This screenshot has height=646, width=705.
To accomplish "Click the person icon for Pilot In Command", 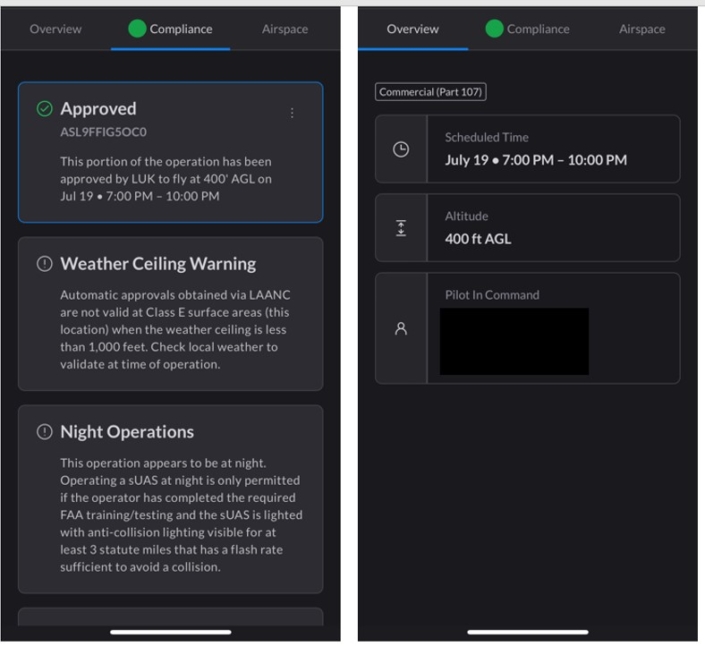I will point(401,329).
